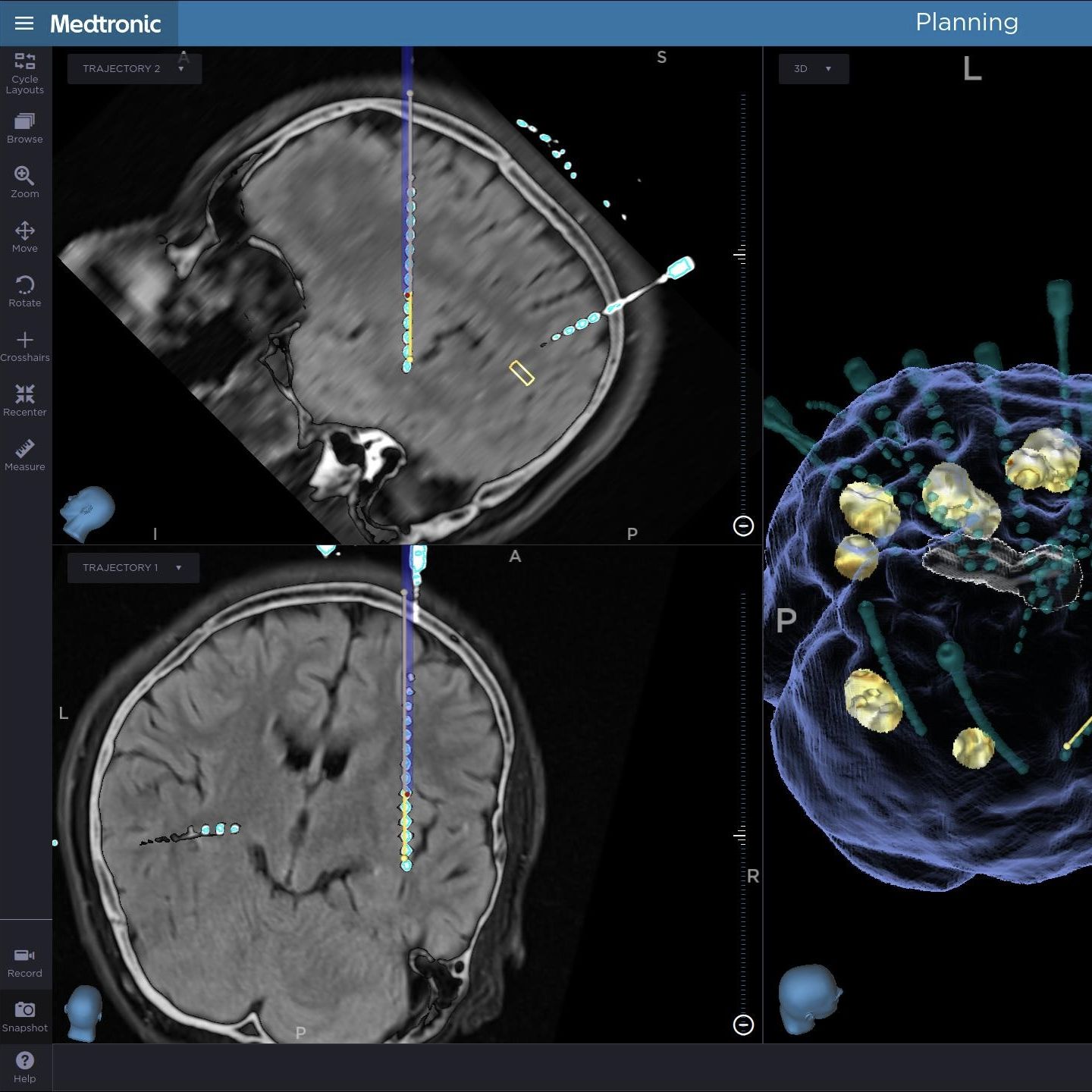The height and width of the screenshot is (1092, 1092).
Task: Click the minus button in top view
Action: tap(743, 526)
